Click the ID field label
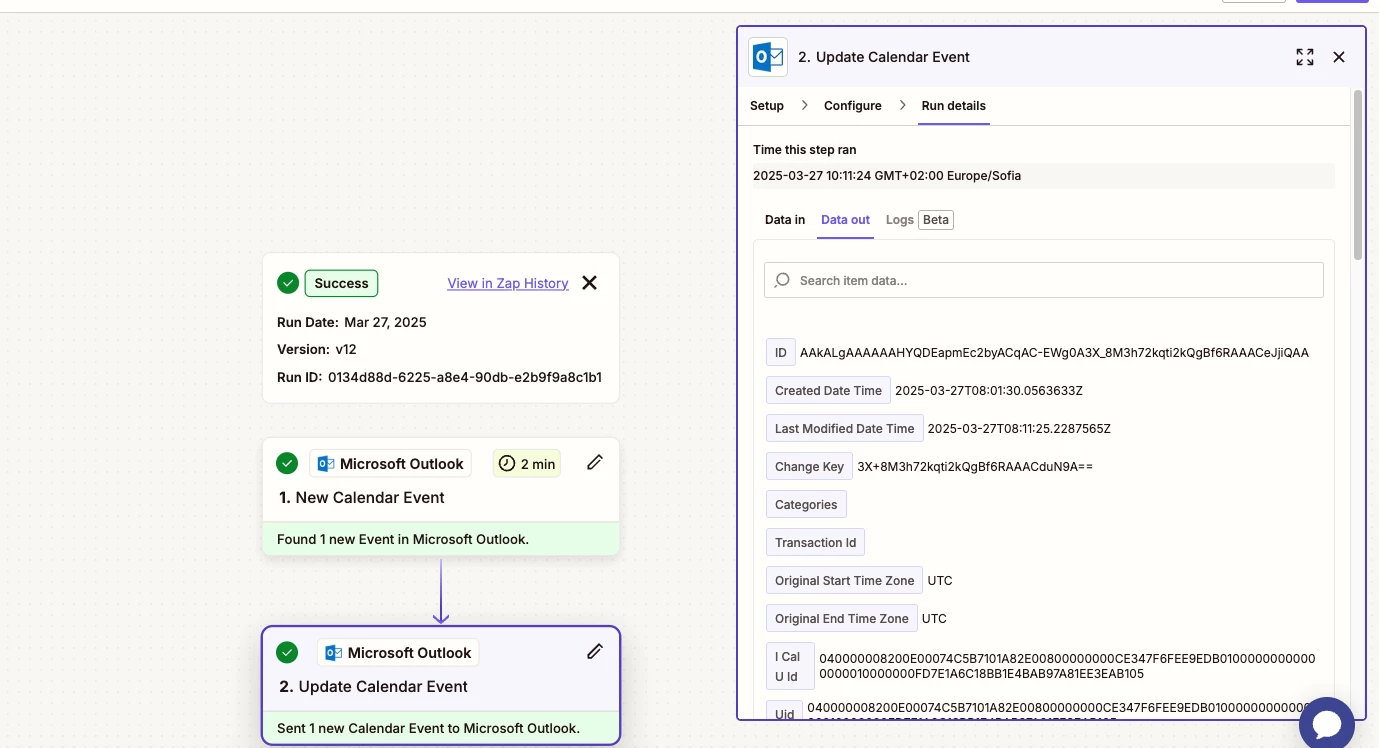 pyautogui.click(x=781, y=352)
